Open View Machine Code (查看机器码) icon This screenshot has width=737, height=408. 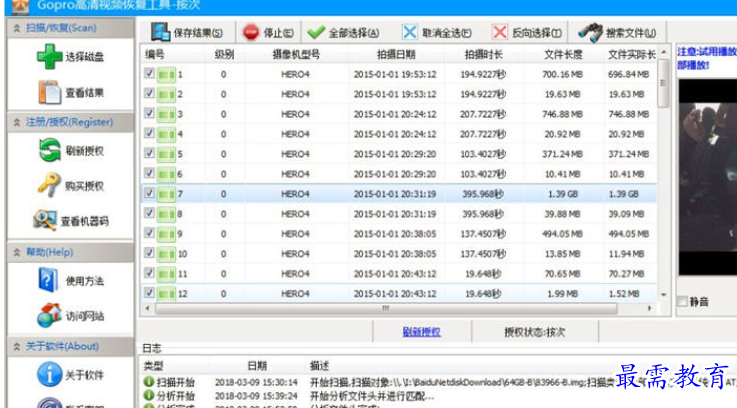pos(45,220)
